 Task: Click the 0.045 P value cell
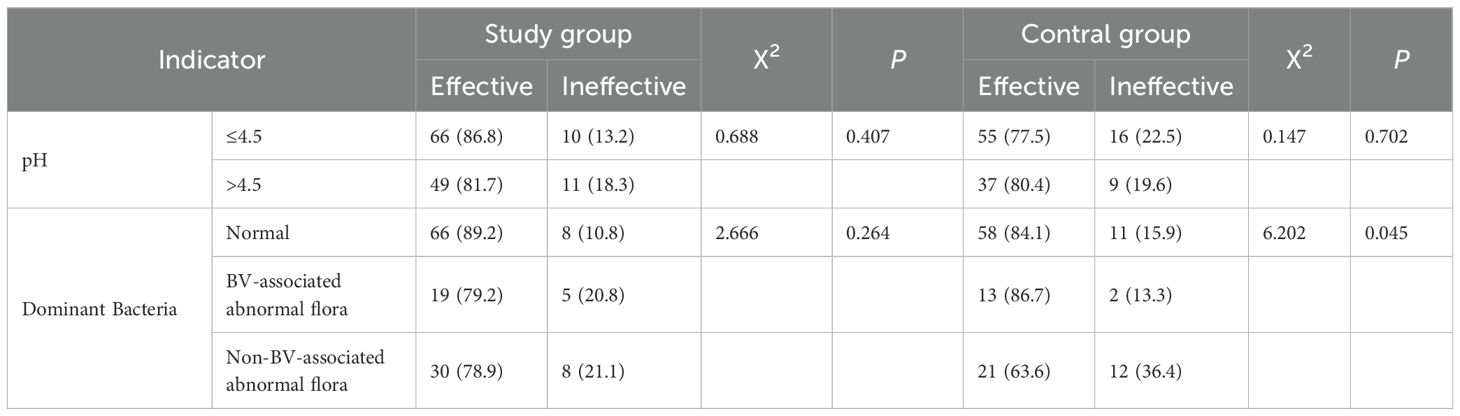point(1385,233)
